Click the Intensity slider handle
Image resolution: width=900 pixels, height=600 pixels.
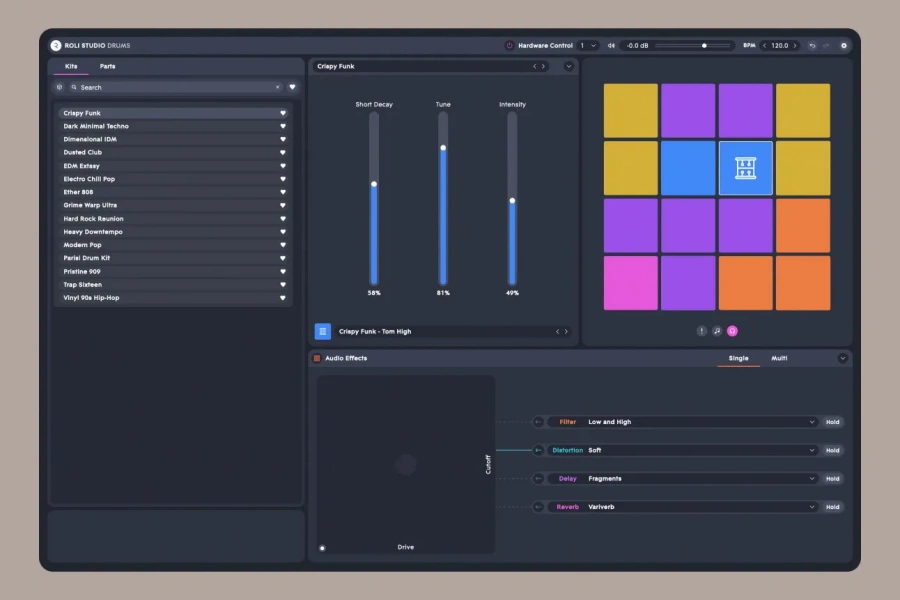[x=512, y=201]
